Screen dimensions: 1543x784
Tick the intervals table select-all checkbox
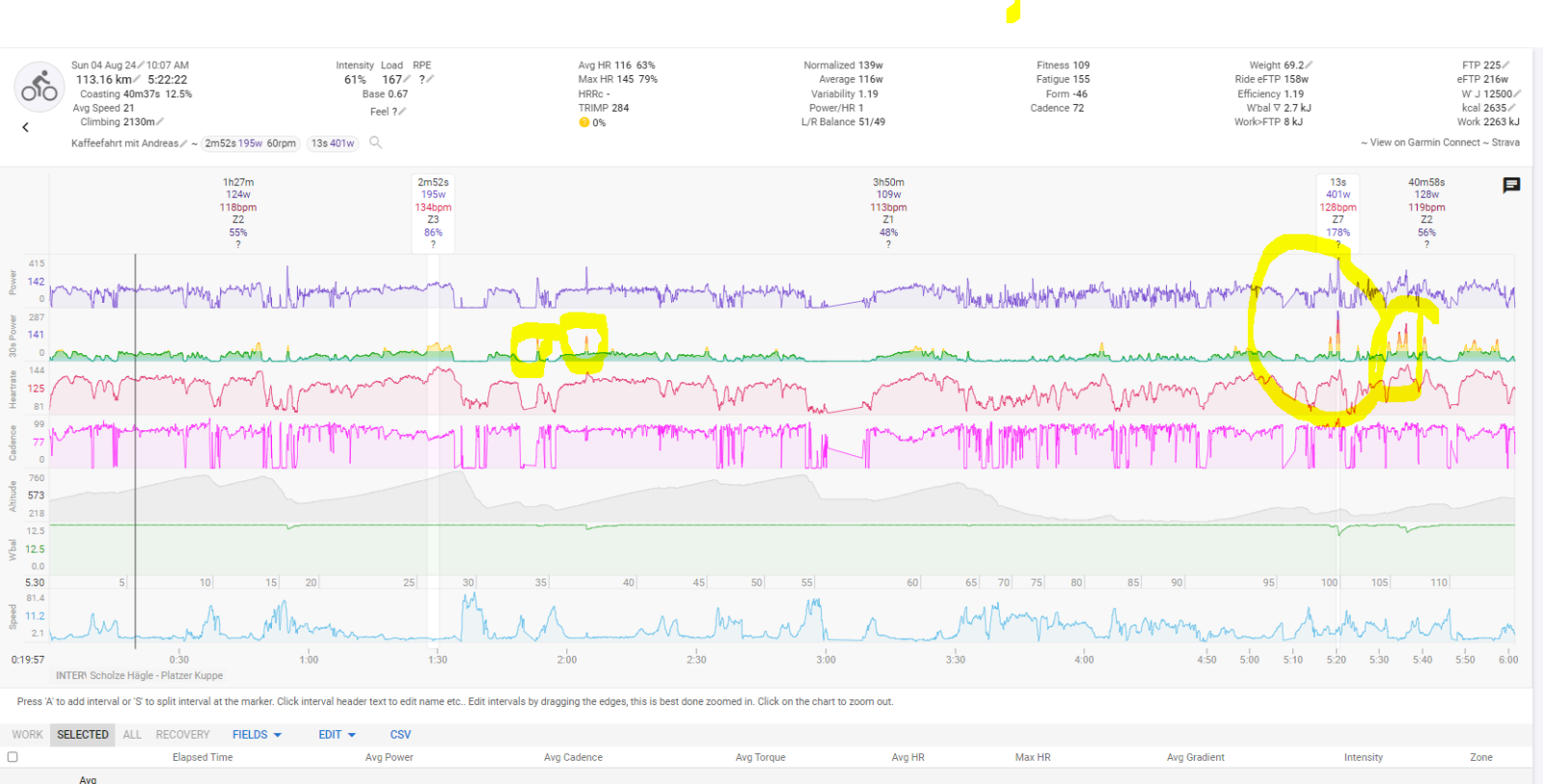(x=13, y=757)
